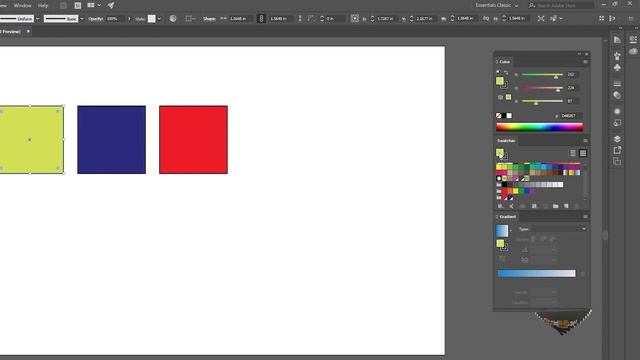Select the red square on artboard
Viewport: 640px width, 360px height.
point(193,140)
